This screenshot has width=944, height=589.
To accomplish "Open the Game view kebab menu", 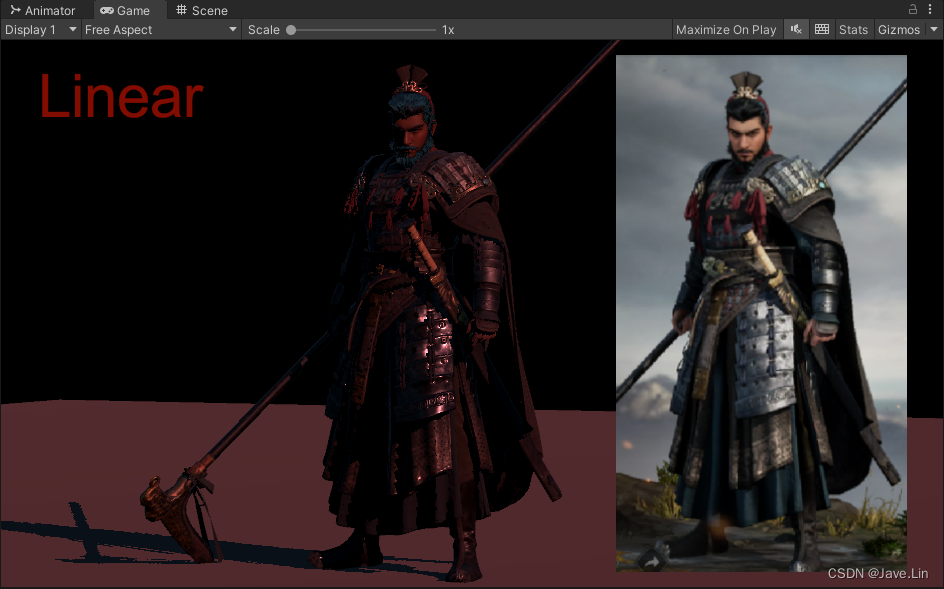I will (932, 9).
